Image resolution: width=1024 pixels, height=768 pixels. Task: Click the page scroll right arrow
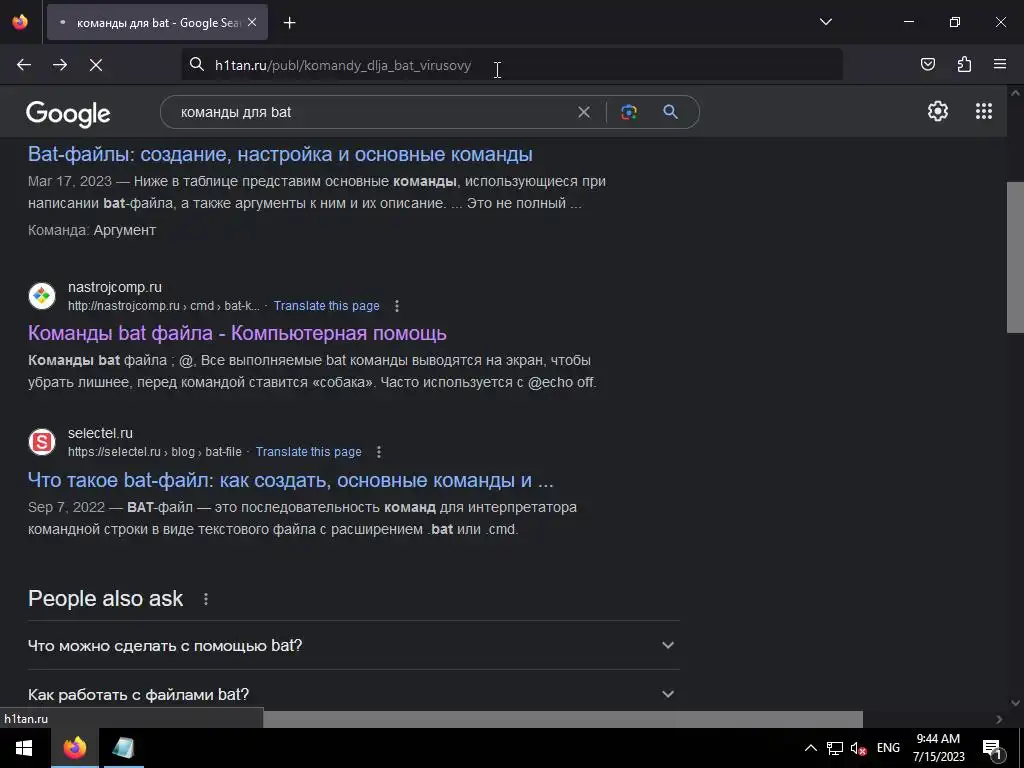999,719
